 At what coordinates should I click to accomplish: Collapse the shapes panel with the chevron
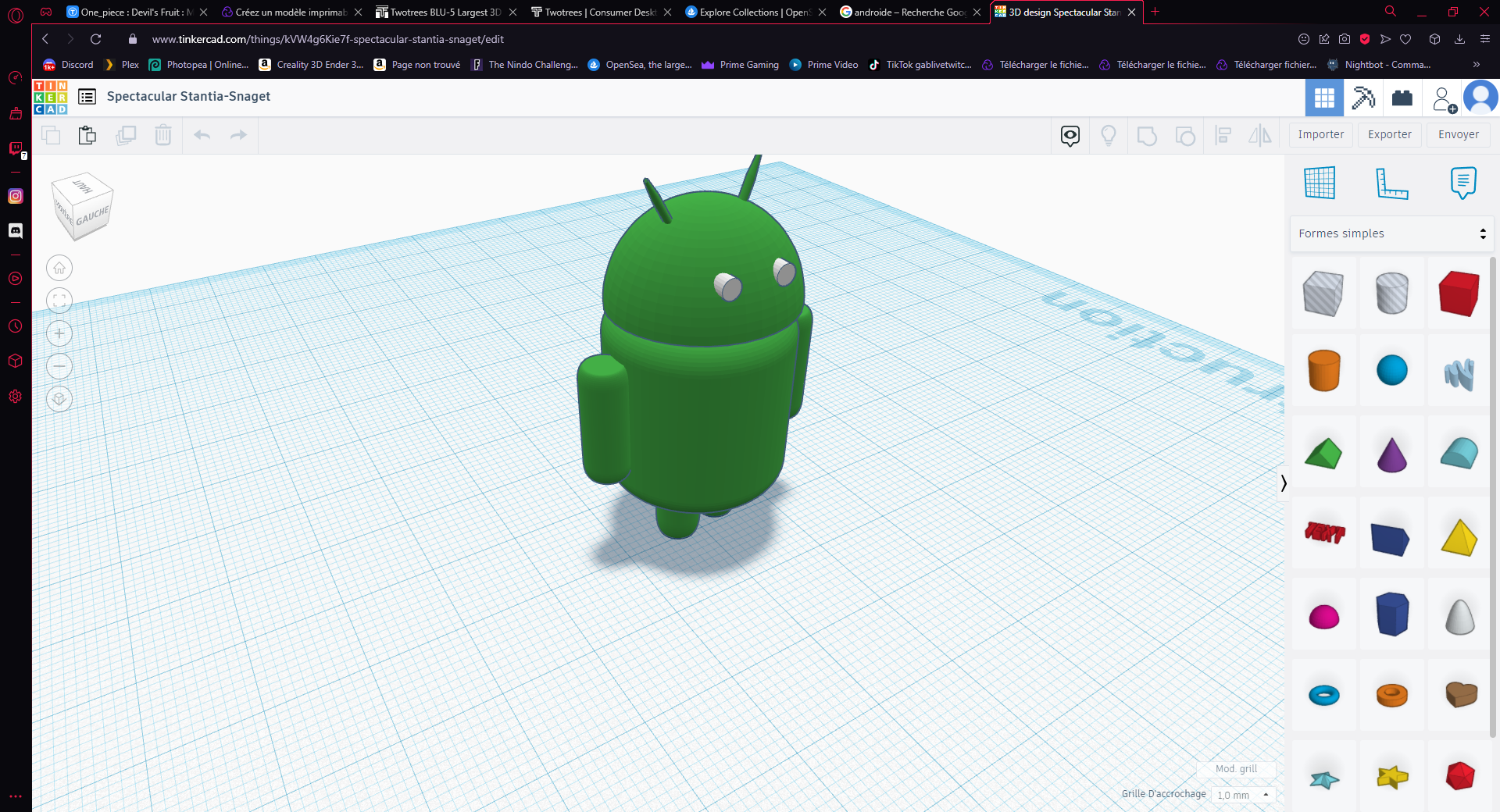click(x=1284, y=483)
